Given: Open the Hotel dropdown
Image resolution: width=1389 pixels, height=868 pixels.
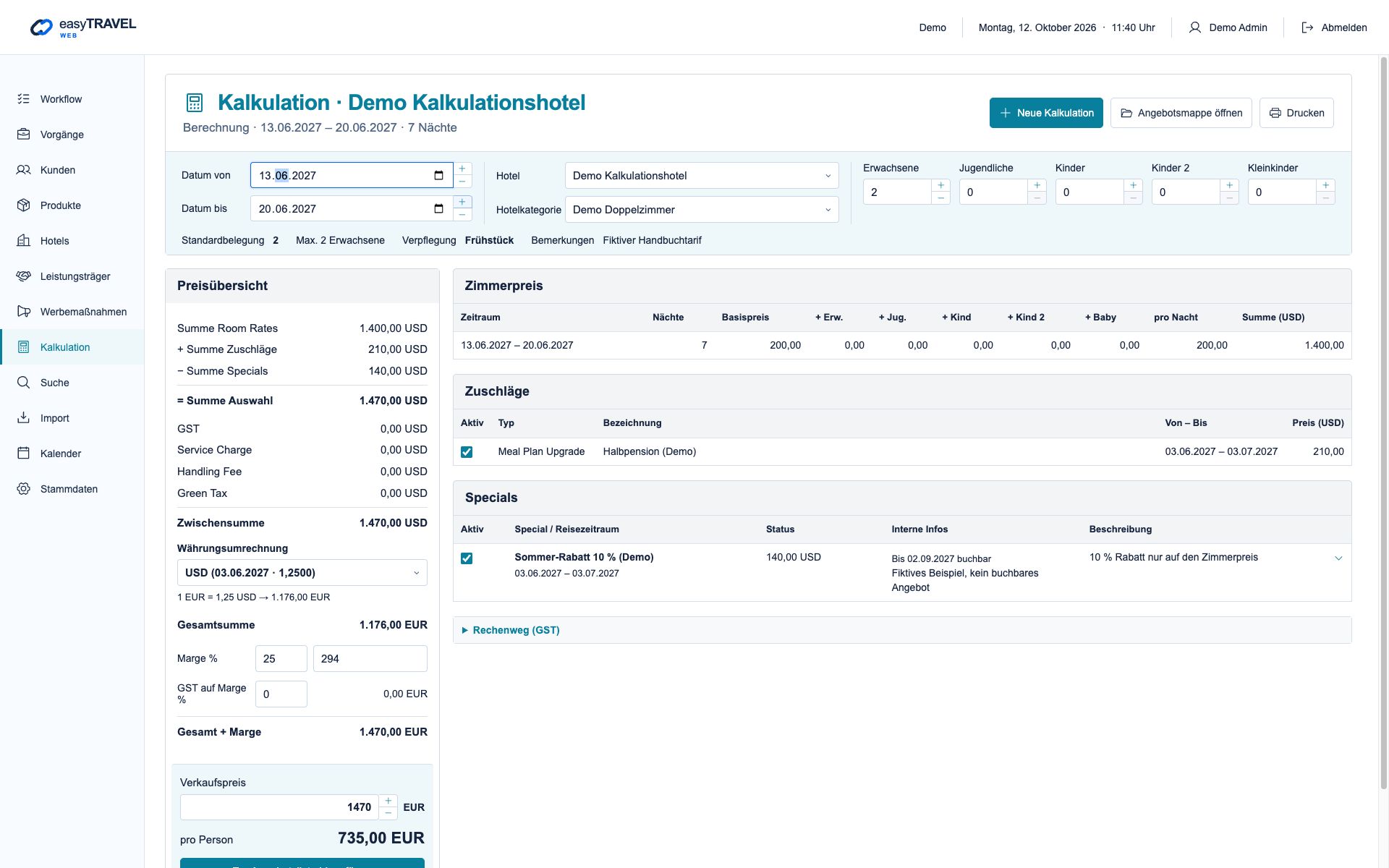Looking at the screenshot, I should point(702,176).
